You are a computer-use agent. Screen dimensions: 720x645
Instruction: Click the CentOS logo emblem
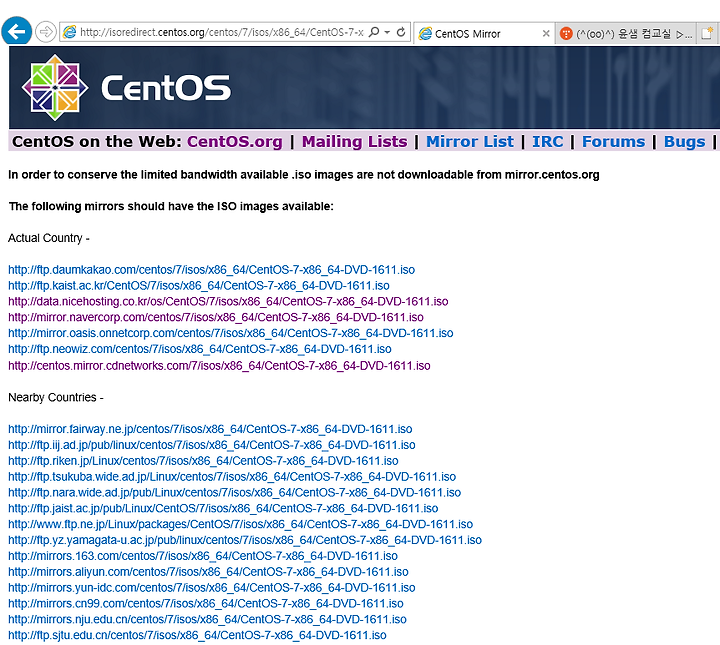[x=55, y=87]
